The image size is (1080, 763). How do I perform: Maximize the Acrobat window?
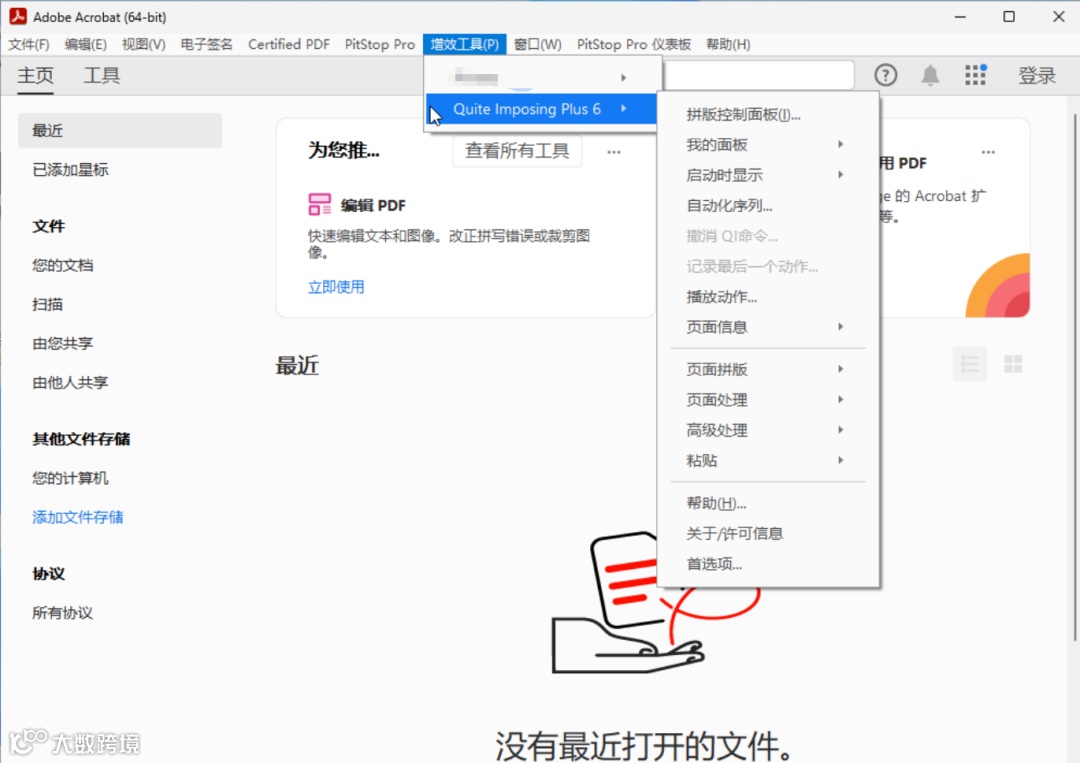pos(1009,16)
